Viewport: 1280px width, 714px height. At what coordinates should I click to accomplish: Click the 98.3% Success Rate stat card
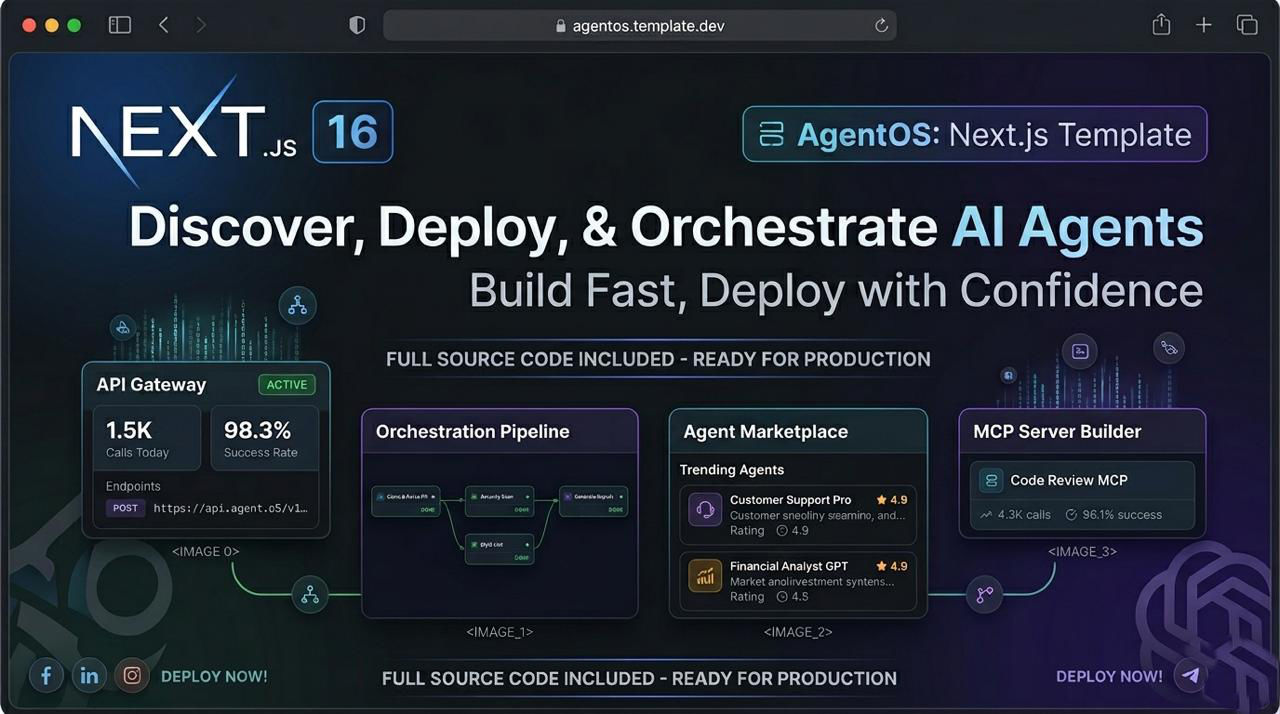click(x=264, y=437)
